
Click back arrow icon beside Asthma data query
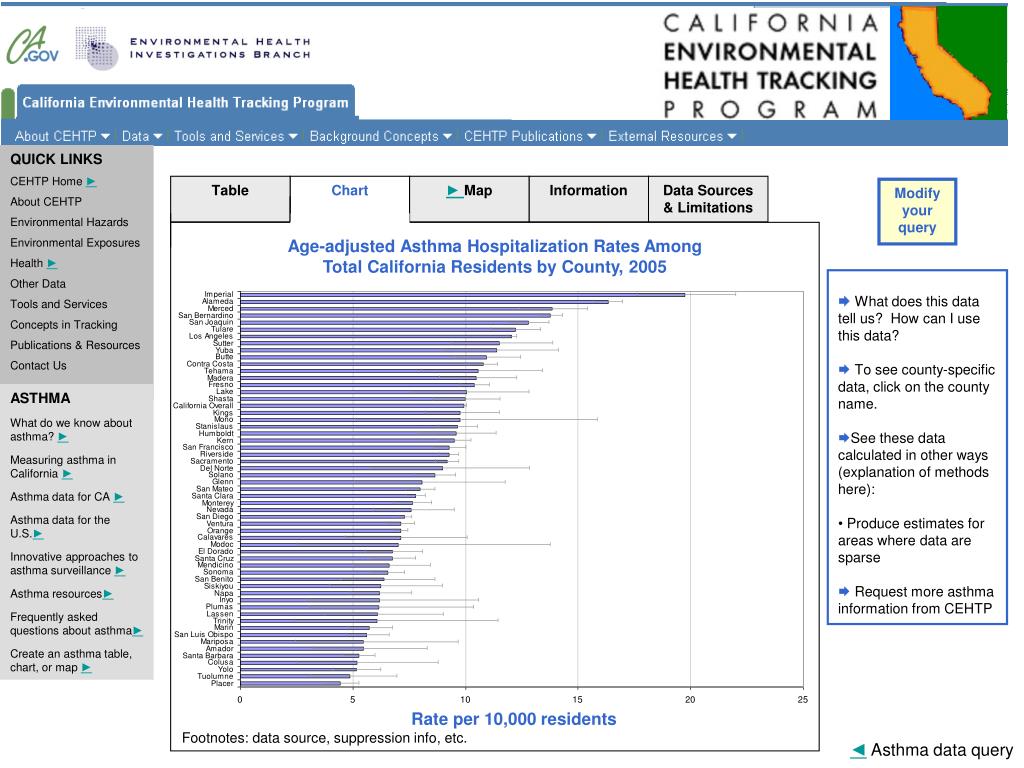858,751
